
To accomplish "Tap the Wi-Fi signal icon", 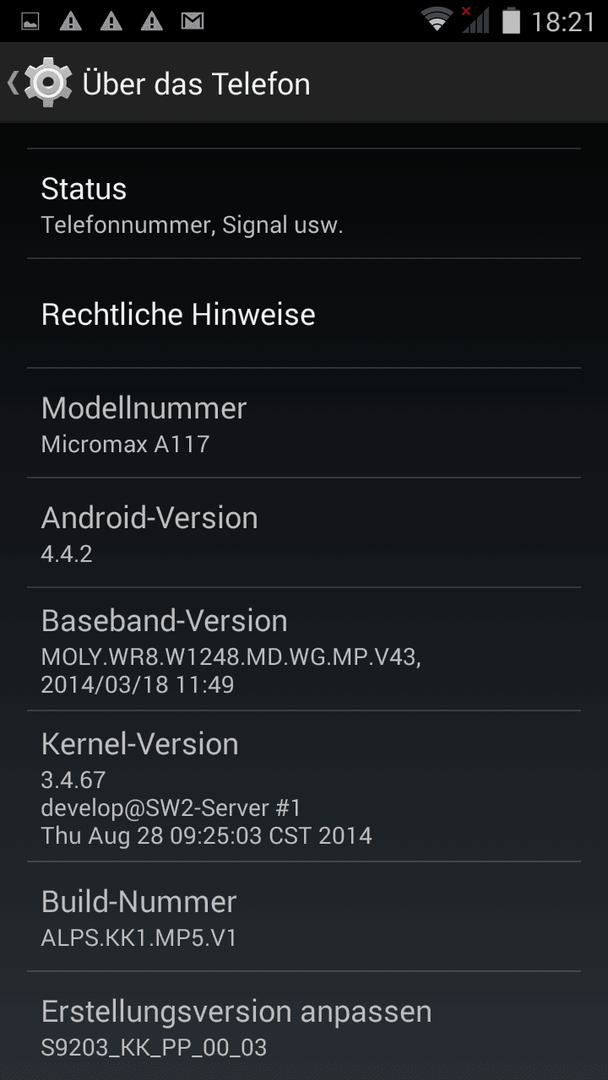I will [437, 20].
